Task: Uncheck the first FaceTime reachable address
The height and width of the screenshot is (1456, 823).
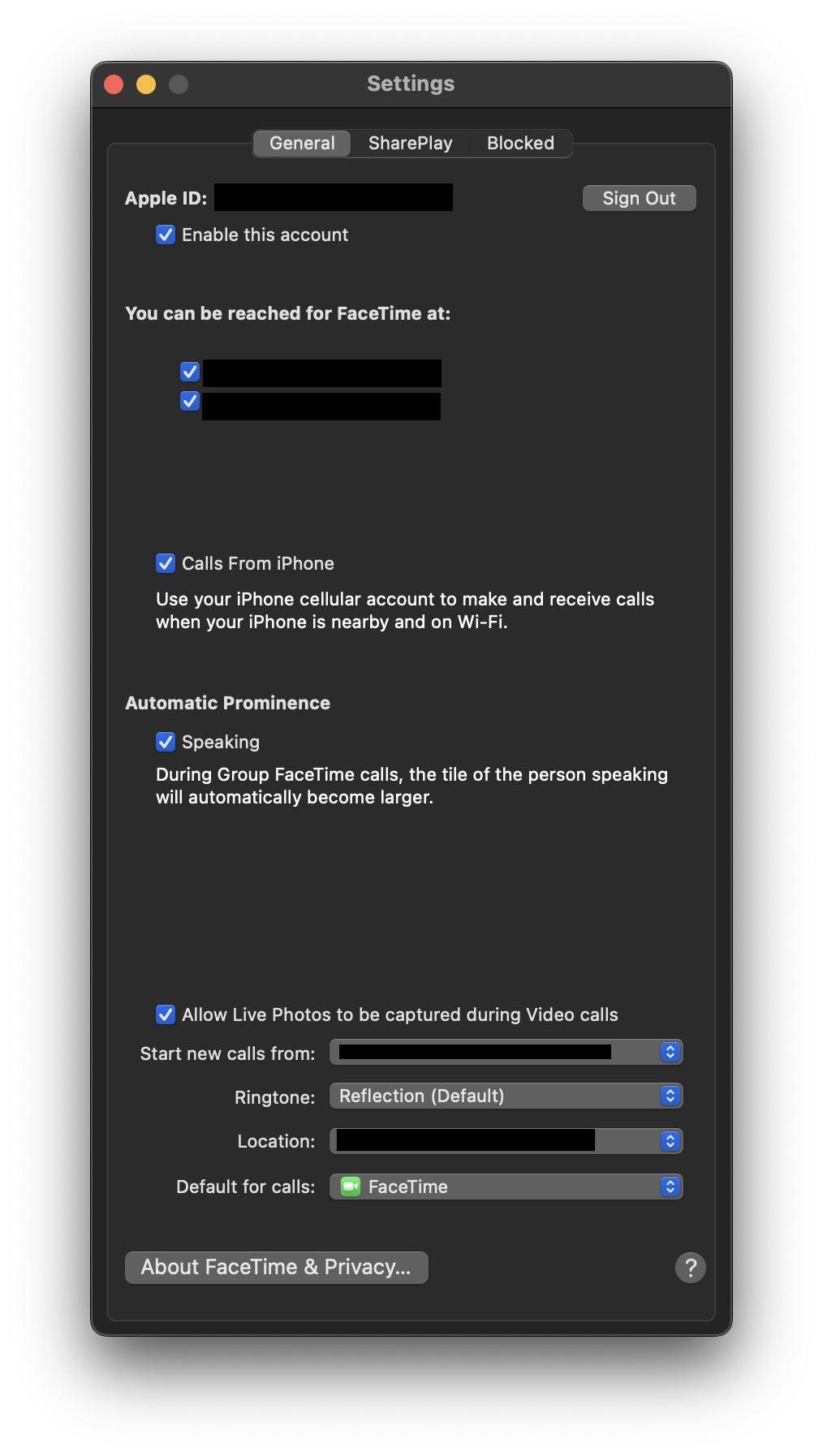Action: click(188, 371)
